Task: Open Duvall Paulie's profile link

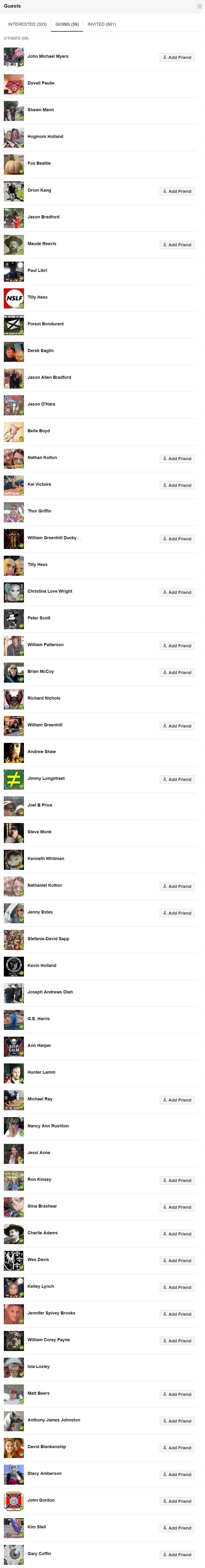Action: click(41, 83)
